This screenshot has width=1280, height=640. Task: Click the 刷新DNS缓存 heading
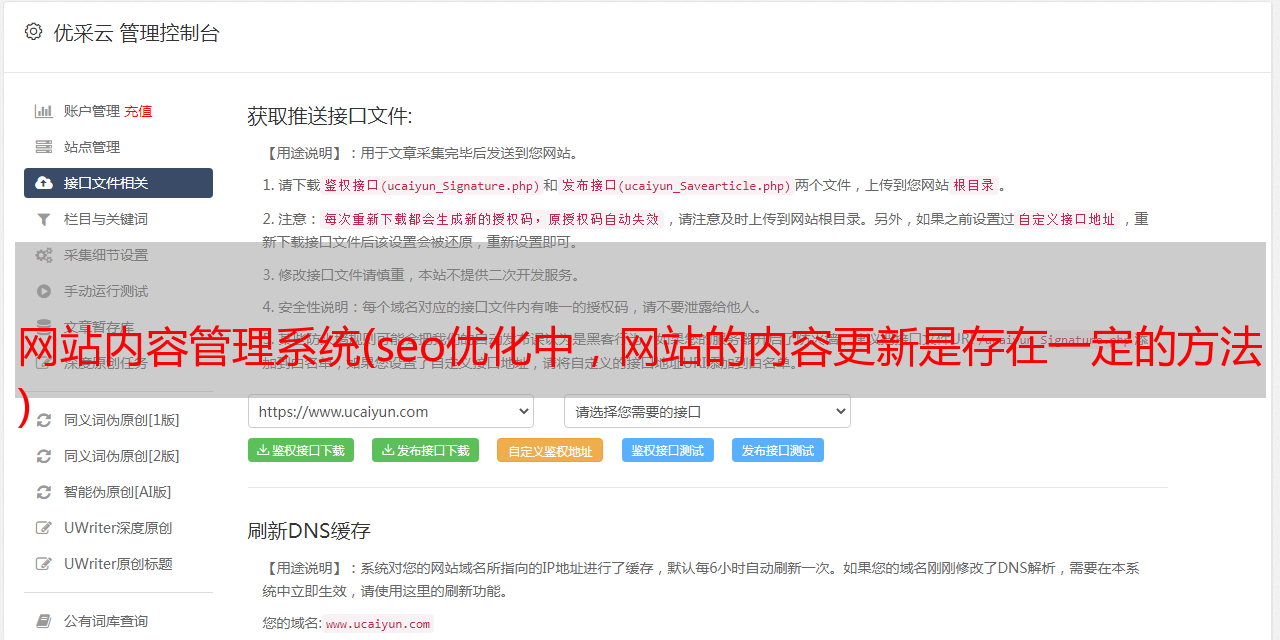[309, 531]
